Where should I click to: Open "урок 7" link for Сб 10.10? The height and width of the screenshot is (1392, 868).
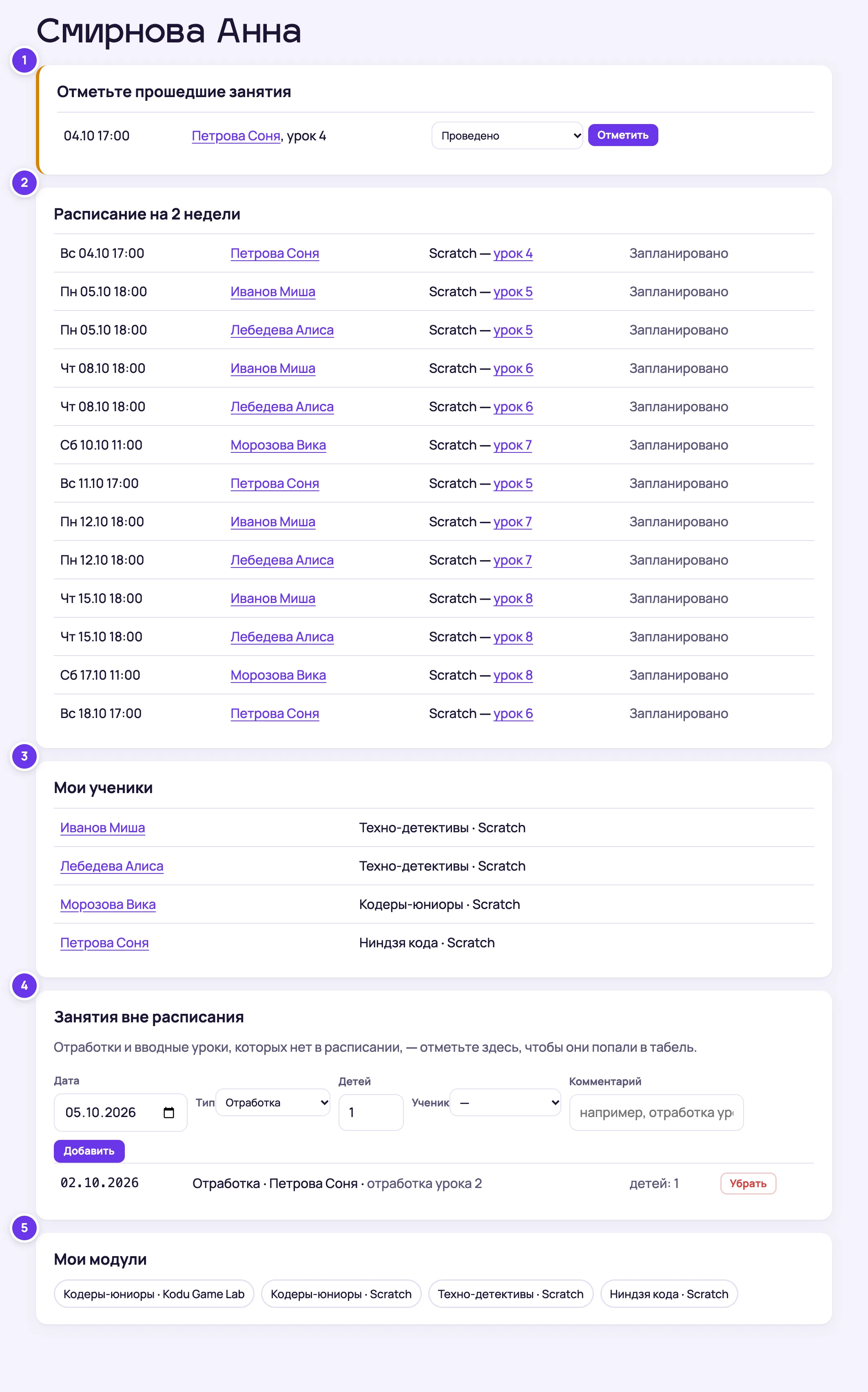point(513,445)
